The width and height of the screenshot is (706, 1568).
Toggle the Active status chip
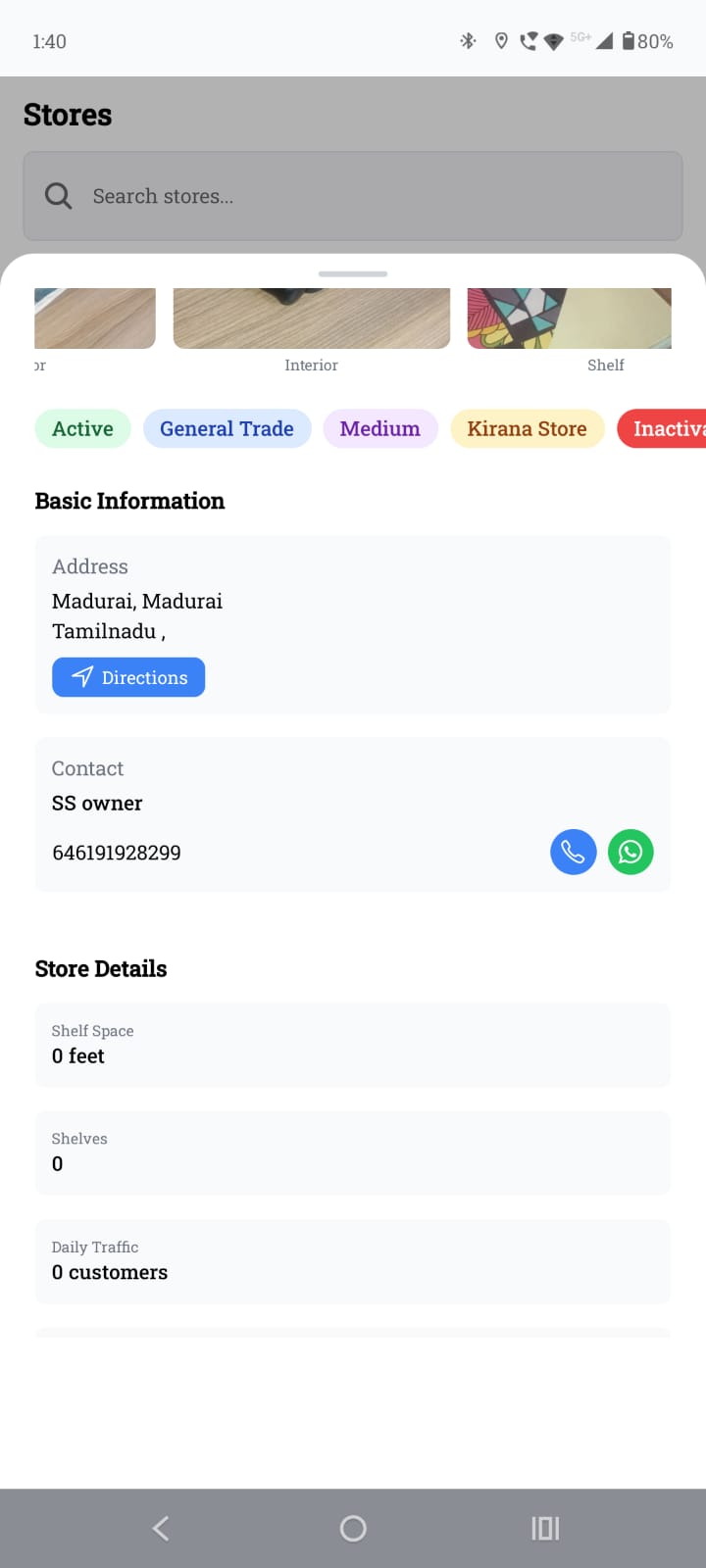click(x=82, y=428)
